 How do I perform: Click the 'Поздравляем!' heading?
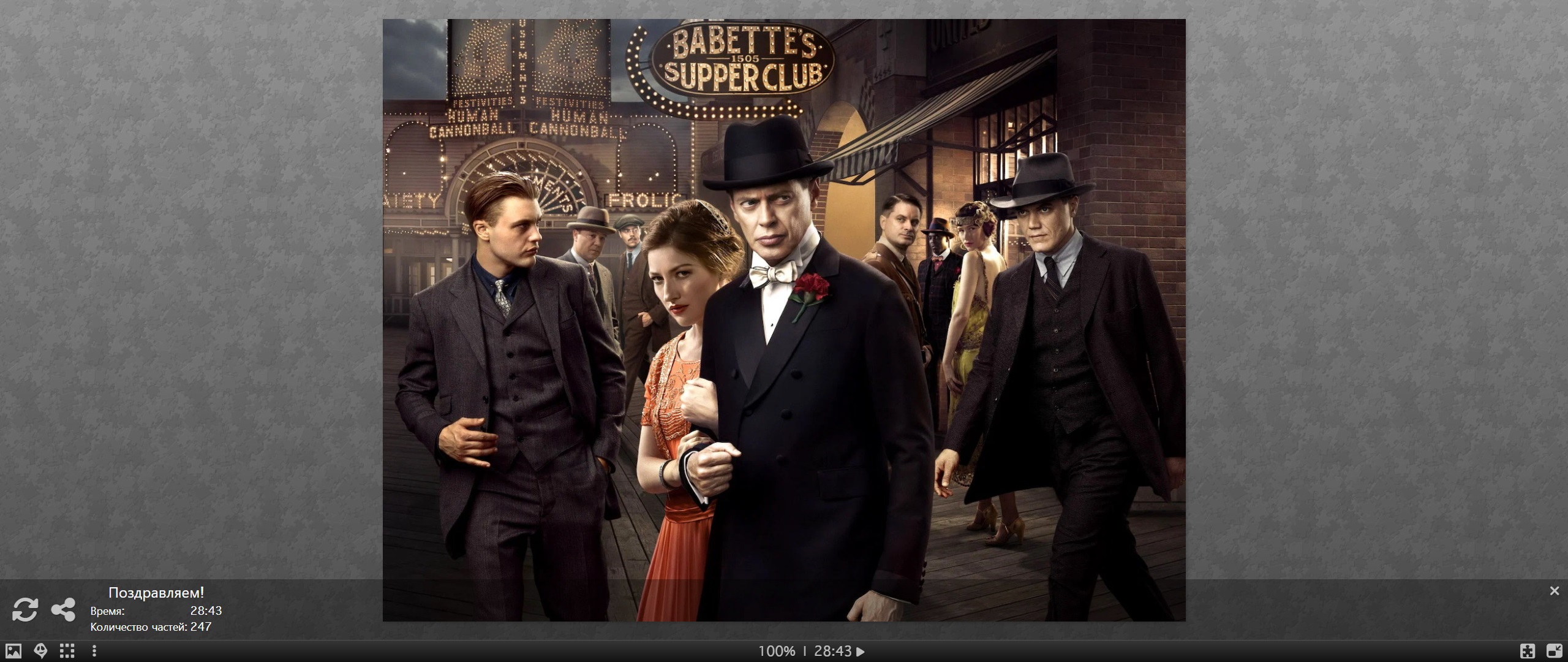click(x=156, y=593)
